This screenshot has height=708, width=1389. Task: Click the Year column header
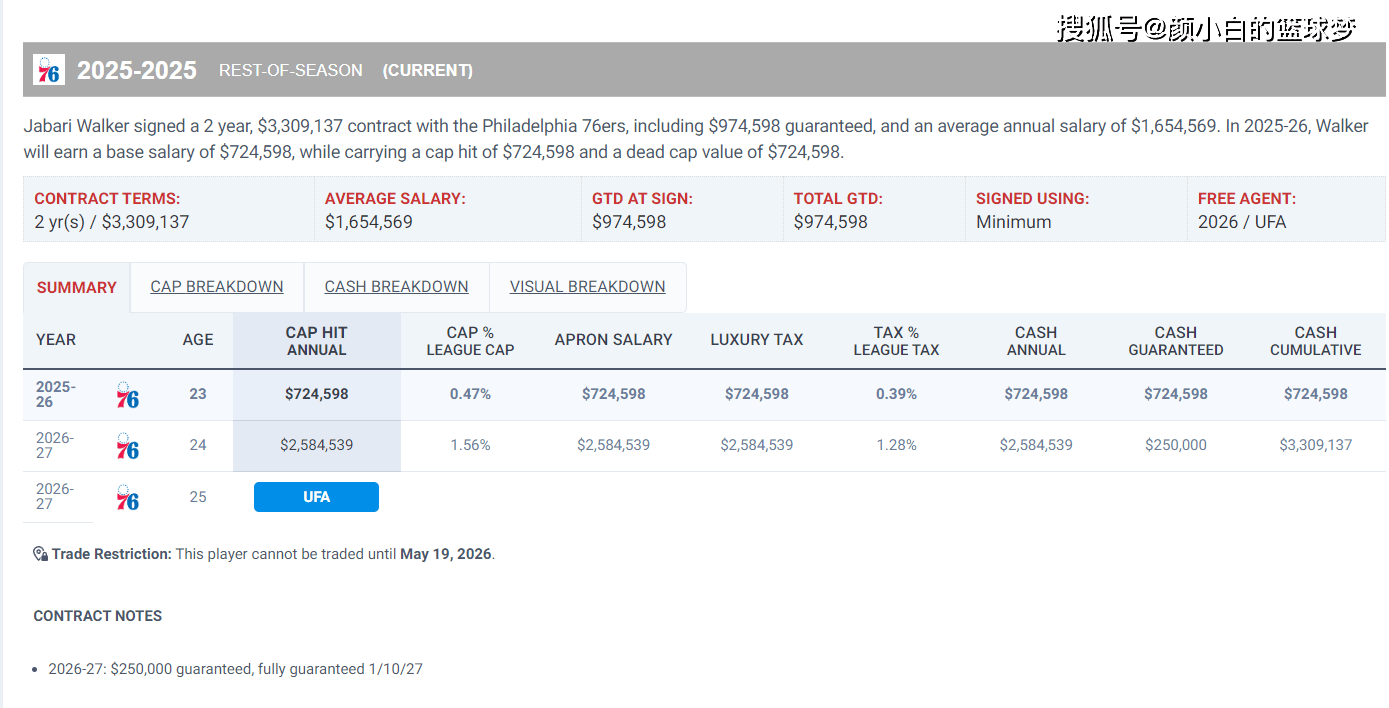coord(56,340)
